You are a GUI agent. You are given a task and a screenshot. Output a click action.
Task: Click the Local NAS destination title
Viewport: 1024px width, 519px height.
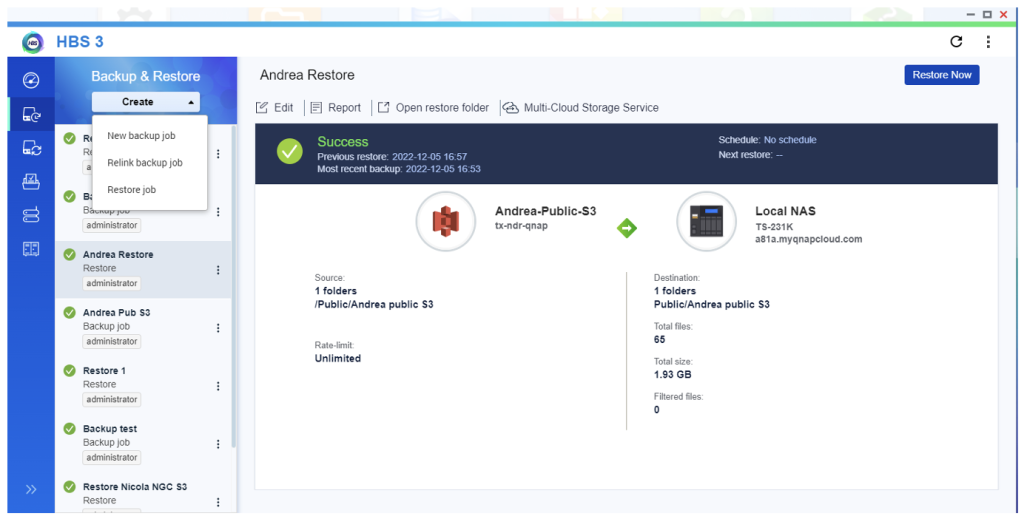point(785,212)
